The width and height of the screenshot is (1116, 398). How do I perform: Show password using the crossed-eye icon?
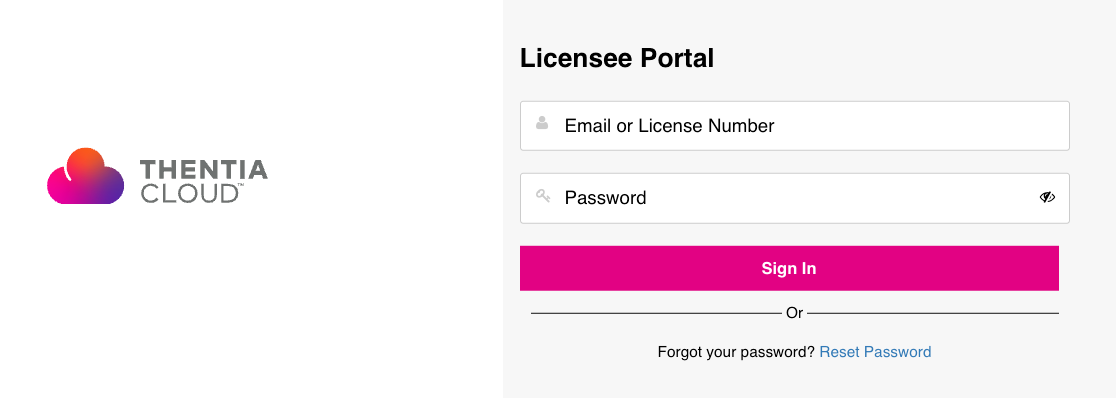pos(1047,197)
